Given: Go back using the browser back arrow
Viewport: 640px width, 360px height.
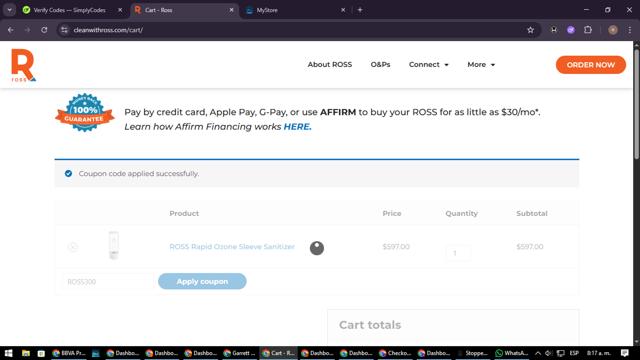Looking at the screenshot, I should (11, 30).
